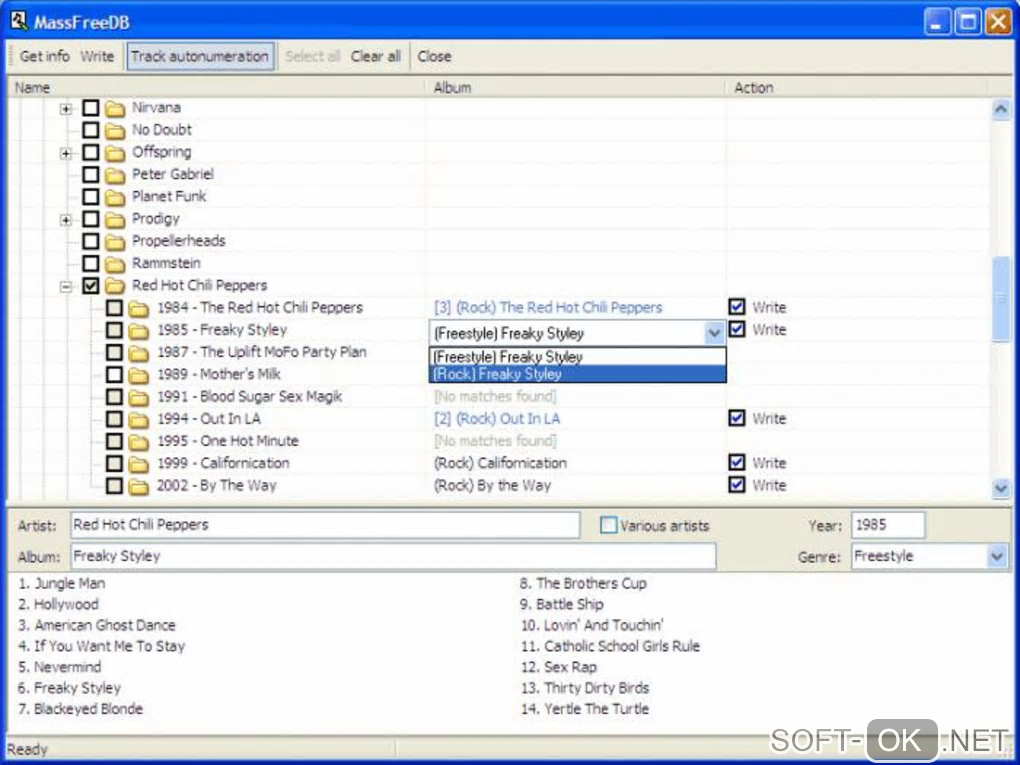This screenshot has width=1020, height=765.
Task: Open the Freaky Styley album combo arrow
Action: 714,333
